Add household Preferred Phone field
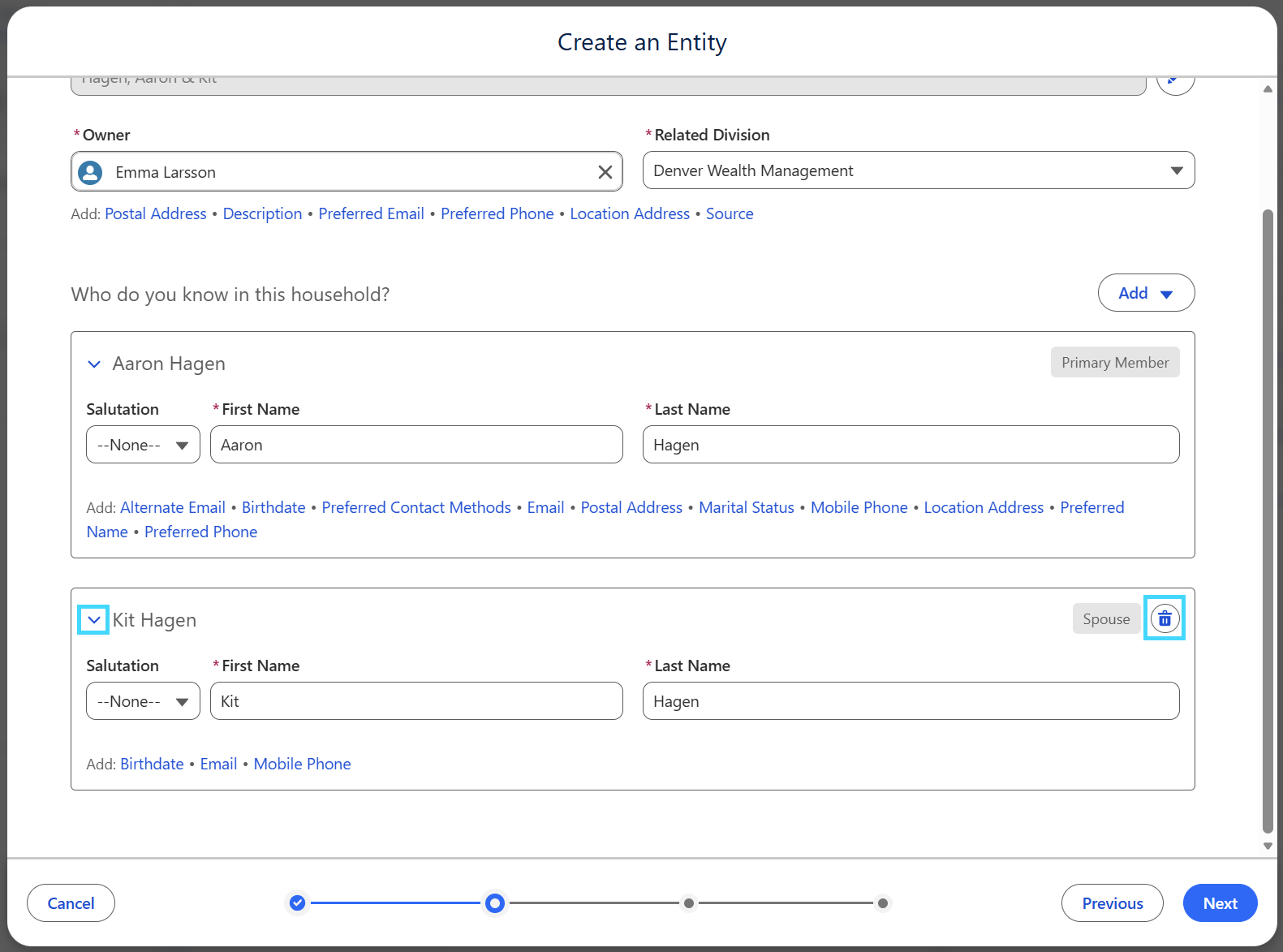Image resolution: width=1283 pixels, height=952 pixels. coord(497,213)
